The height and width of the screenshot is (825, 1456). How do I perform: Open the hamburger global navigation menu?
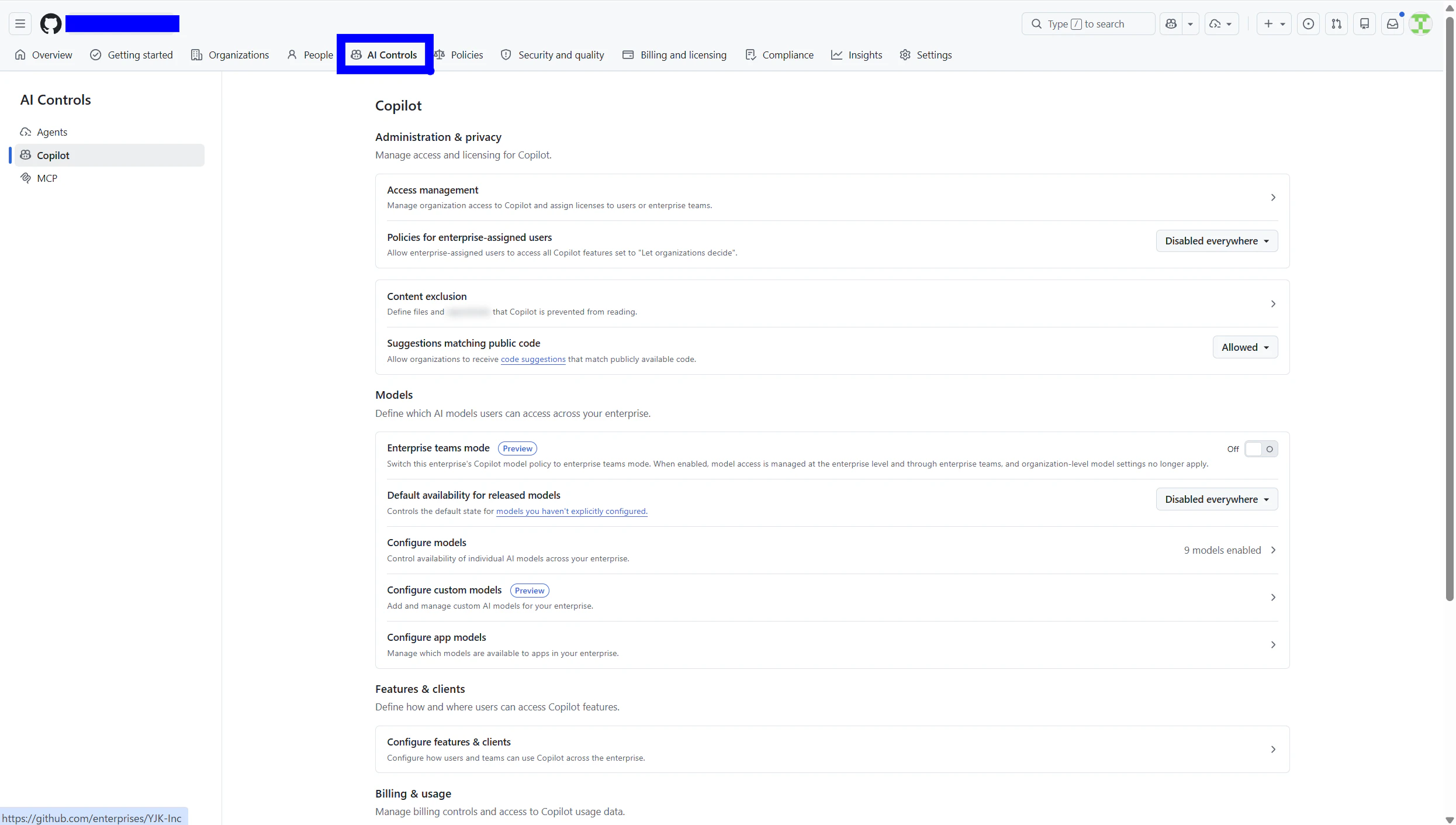[x=20, y=24]
